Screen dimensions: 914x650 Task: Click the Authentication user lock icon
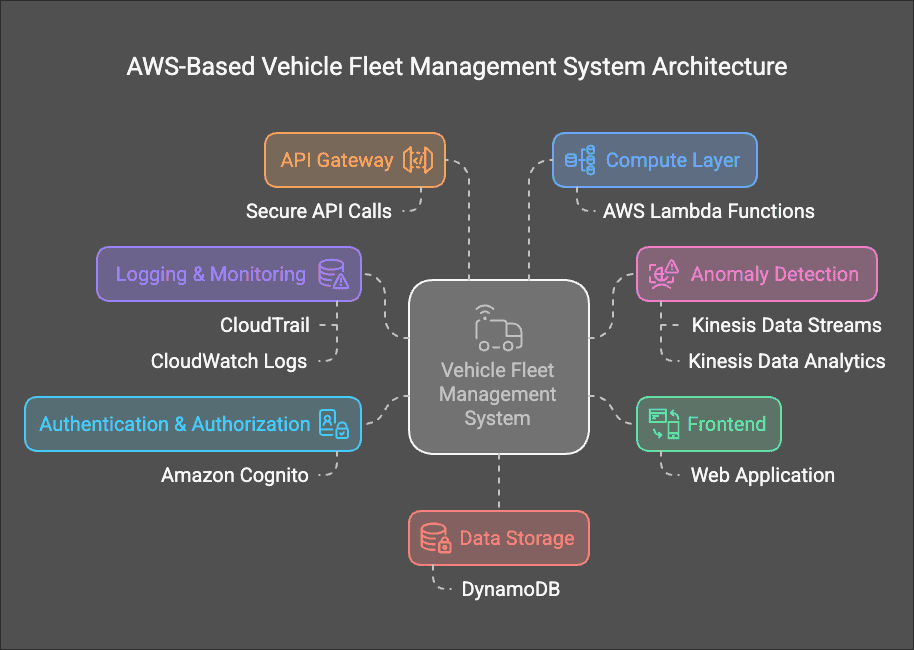click(334, 424)
